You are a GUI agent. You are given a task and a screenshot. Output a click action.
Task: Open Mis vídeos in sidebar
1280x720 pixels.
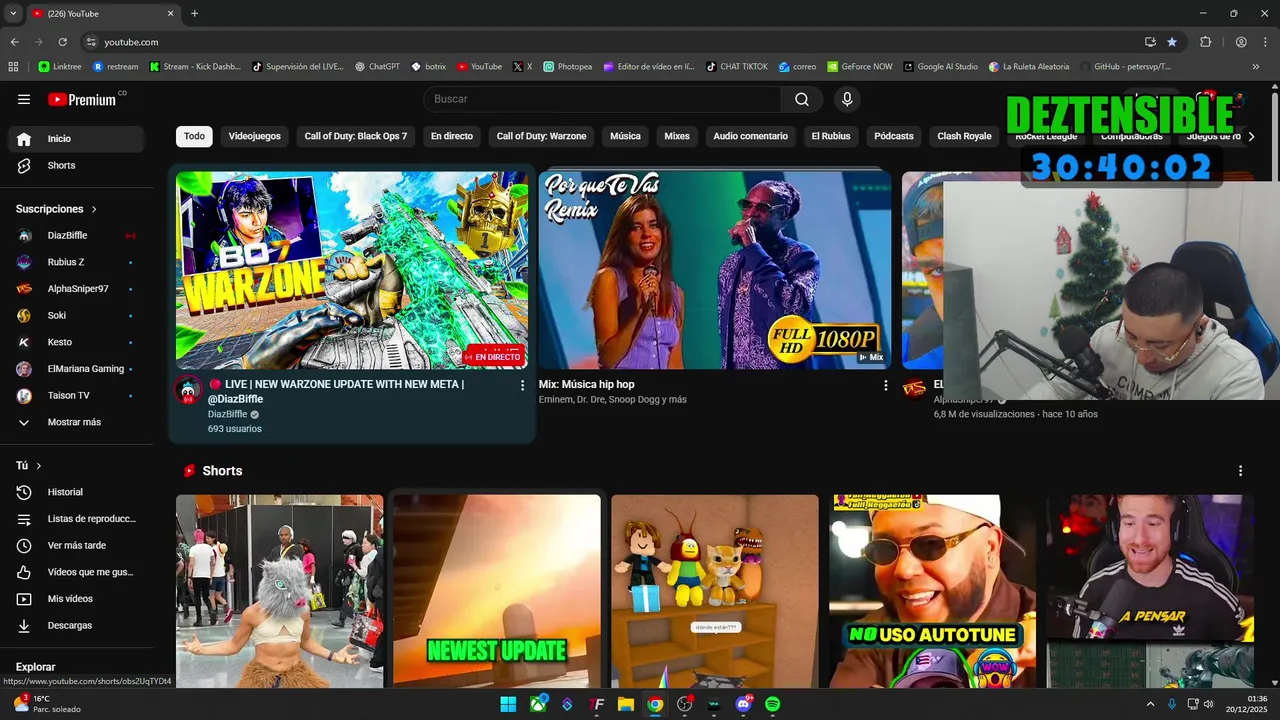(x=76, y=599)
